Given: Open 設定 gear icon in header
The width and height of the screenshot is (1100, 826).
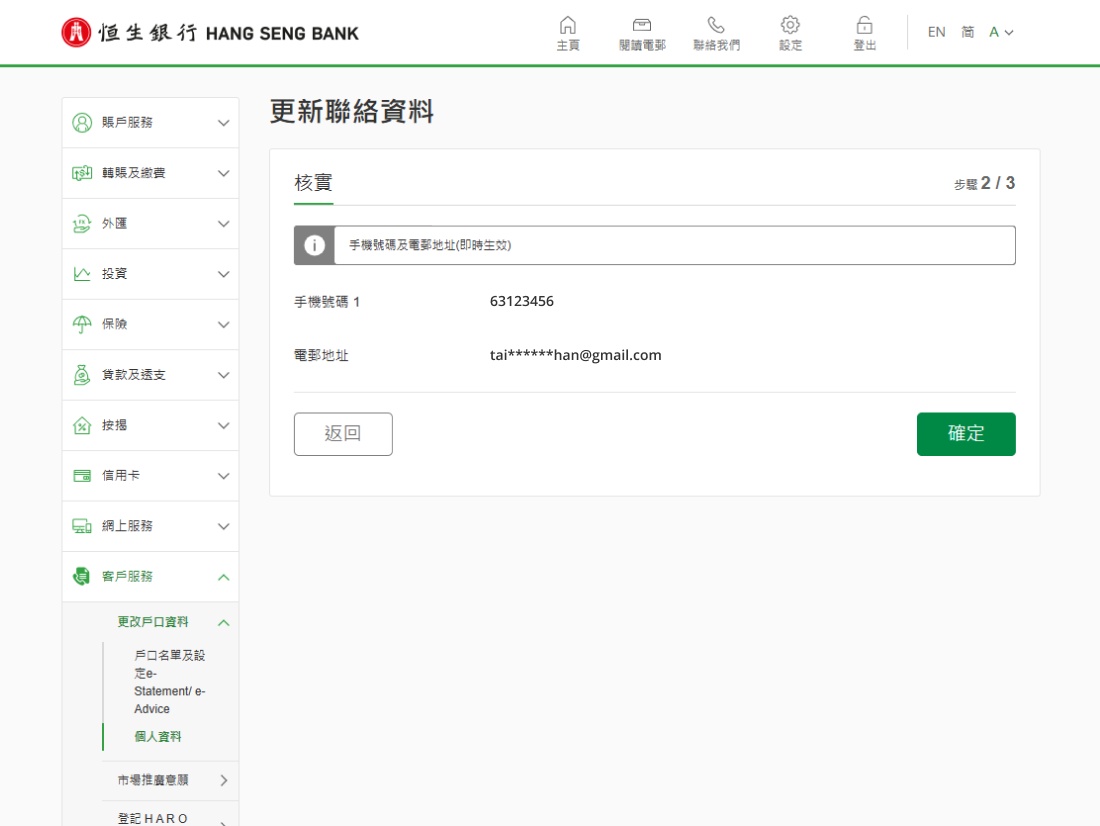Looking at the screenshot, I should (790, 26).
